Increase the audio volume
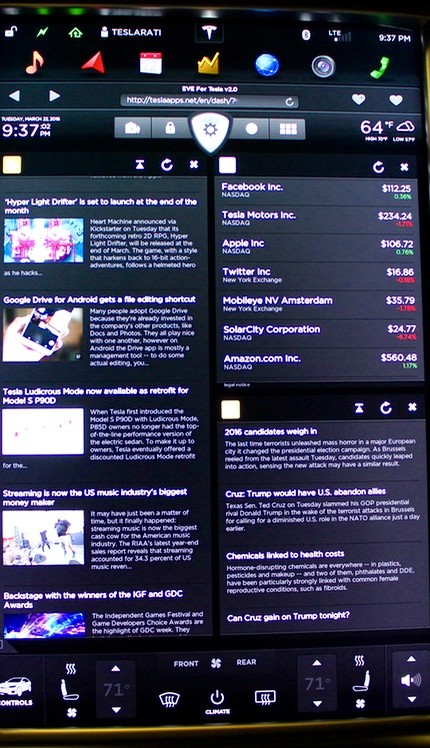Screen dimensions: 430x748 [411, 659]
